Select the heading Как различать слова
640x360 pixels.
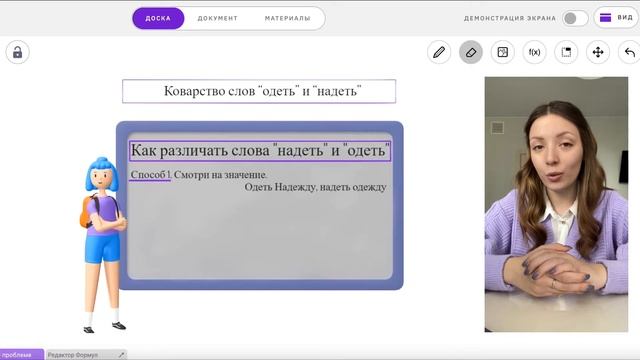click(x=260, y=151)
